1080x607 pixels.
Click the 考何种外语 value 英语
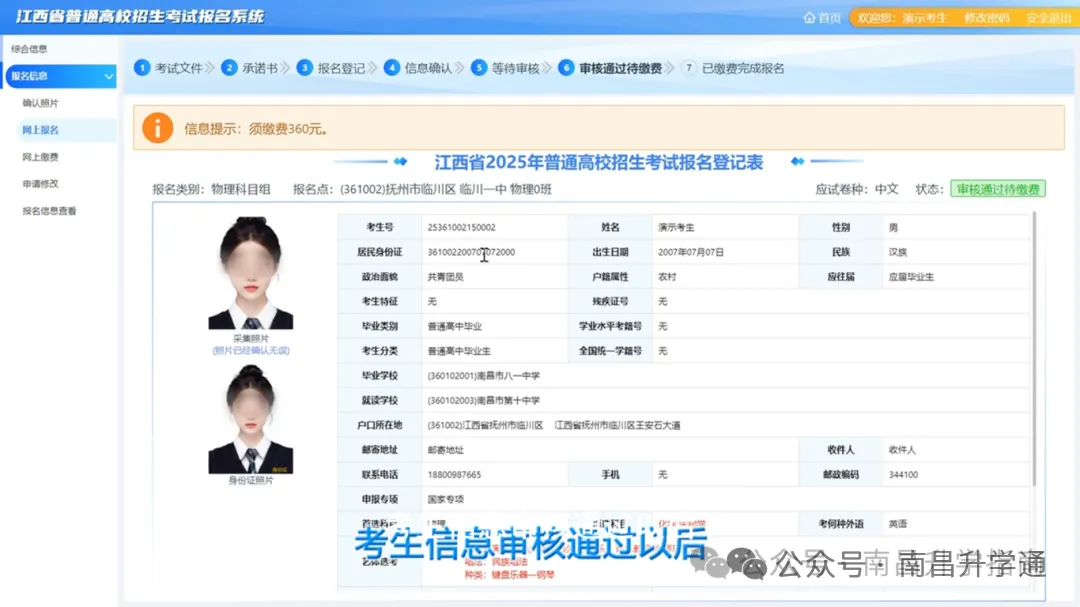[x=897, y=524]
